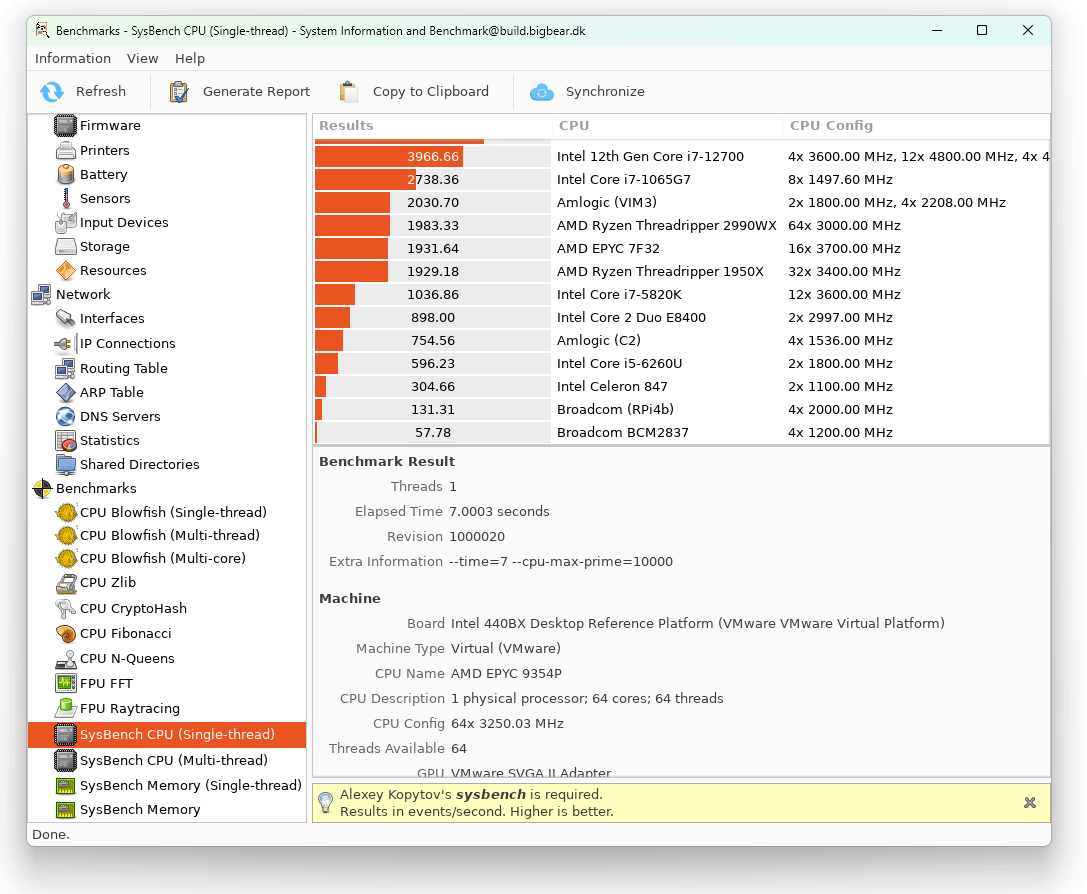
Task: Open SysBench Memory (Single-thread) benchmark
Action: (x=191, y=785)
